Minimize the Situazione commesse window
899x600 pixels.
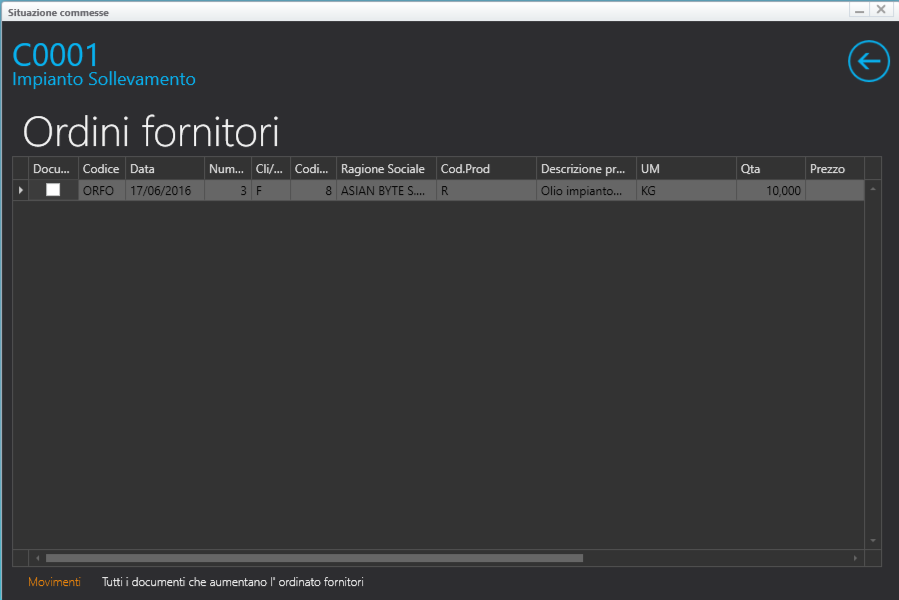pos(859,9)
